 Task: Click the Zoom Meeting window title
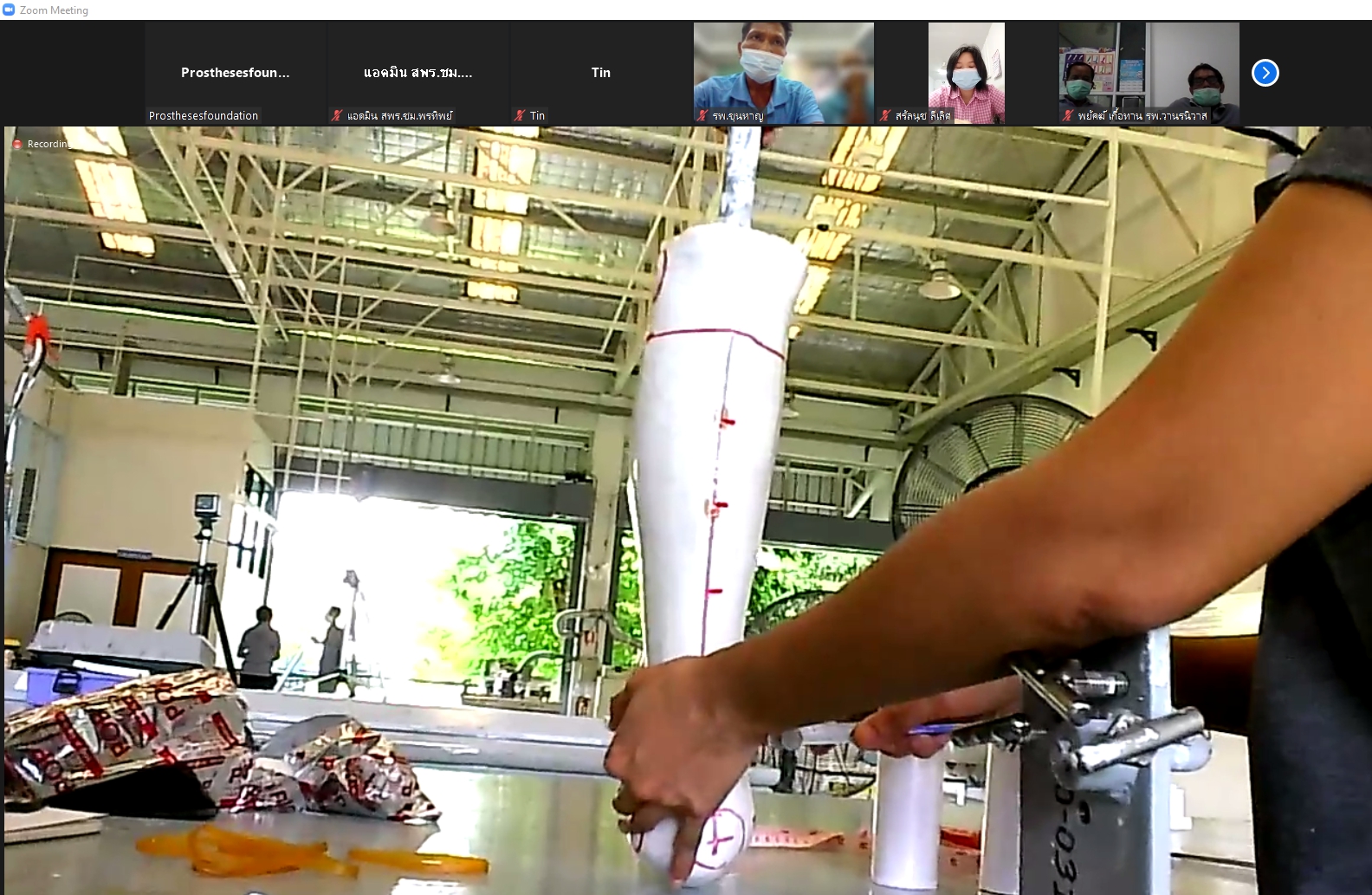(x=54, y=10)
